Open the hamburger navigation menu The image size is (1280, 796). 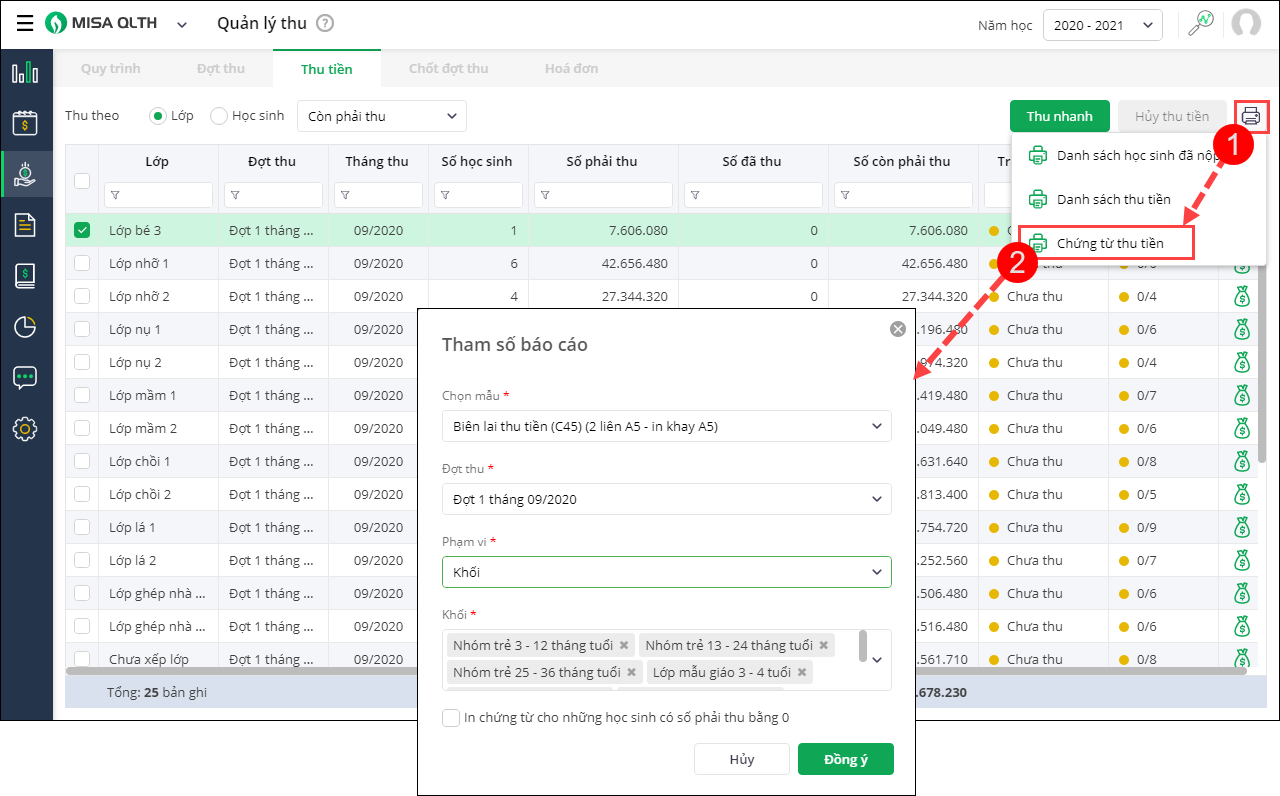[25, 24]
